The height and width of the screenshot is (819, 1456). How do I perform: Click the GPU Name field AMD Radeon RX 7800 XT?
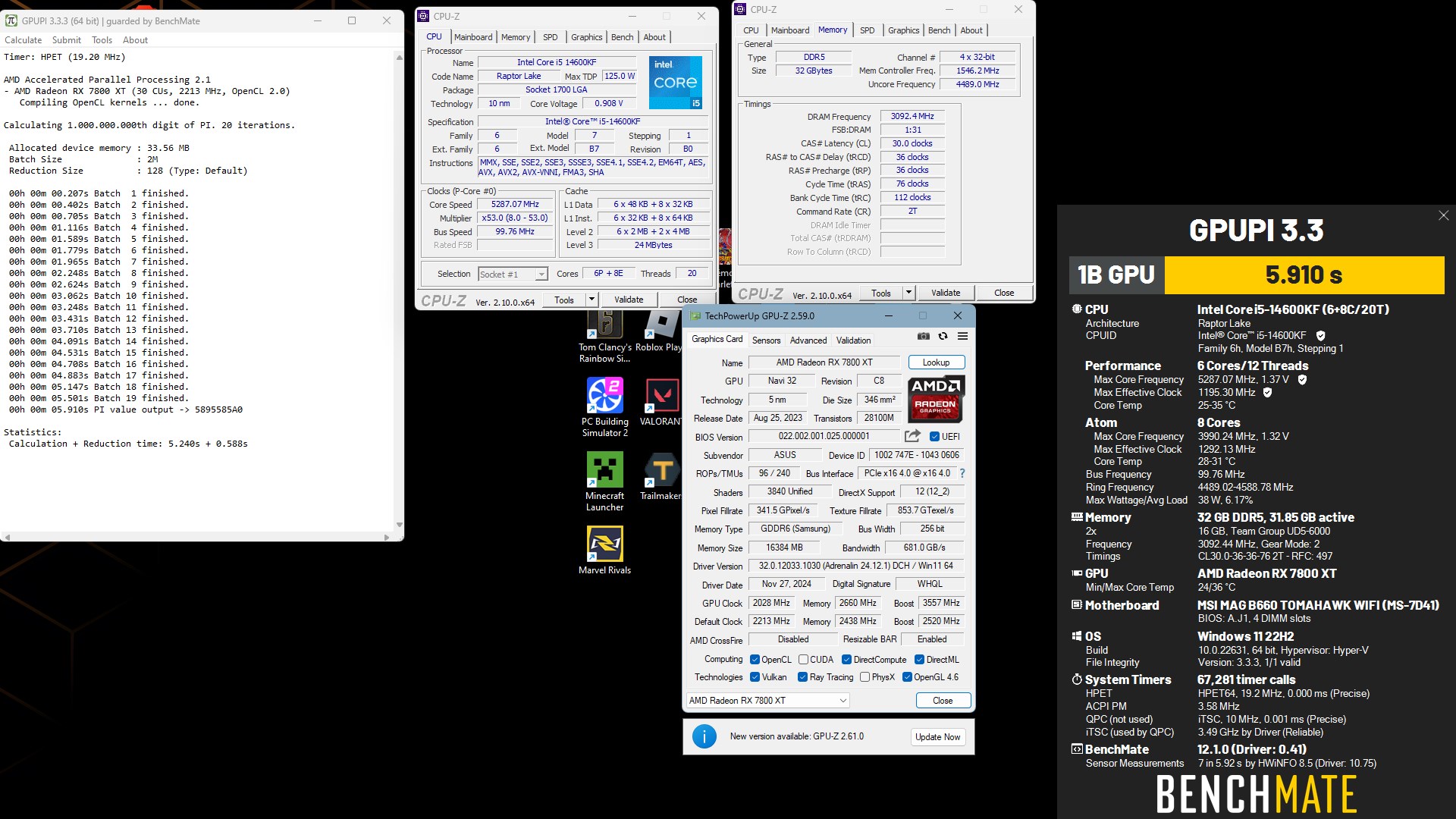824,362
